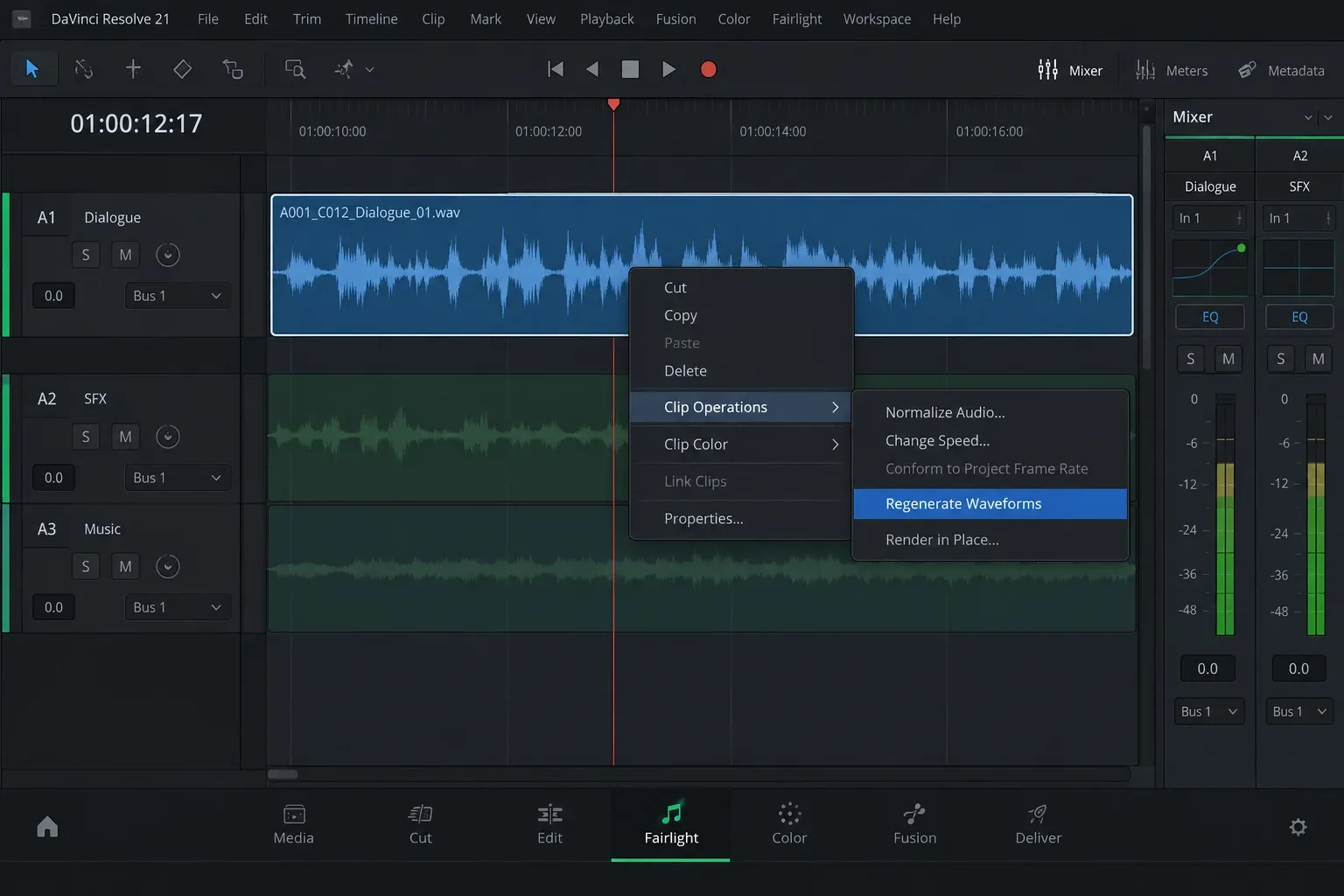Image resolution: width=1344 pixels, height=896 pixels.
Task: Mute the A2 SFX track header
Action: (125, 437)
